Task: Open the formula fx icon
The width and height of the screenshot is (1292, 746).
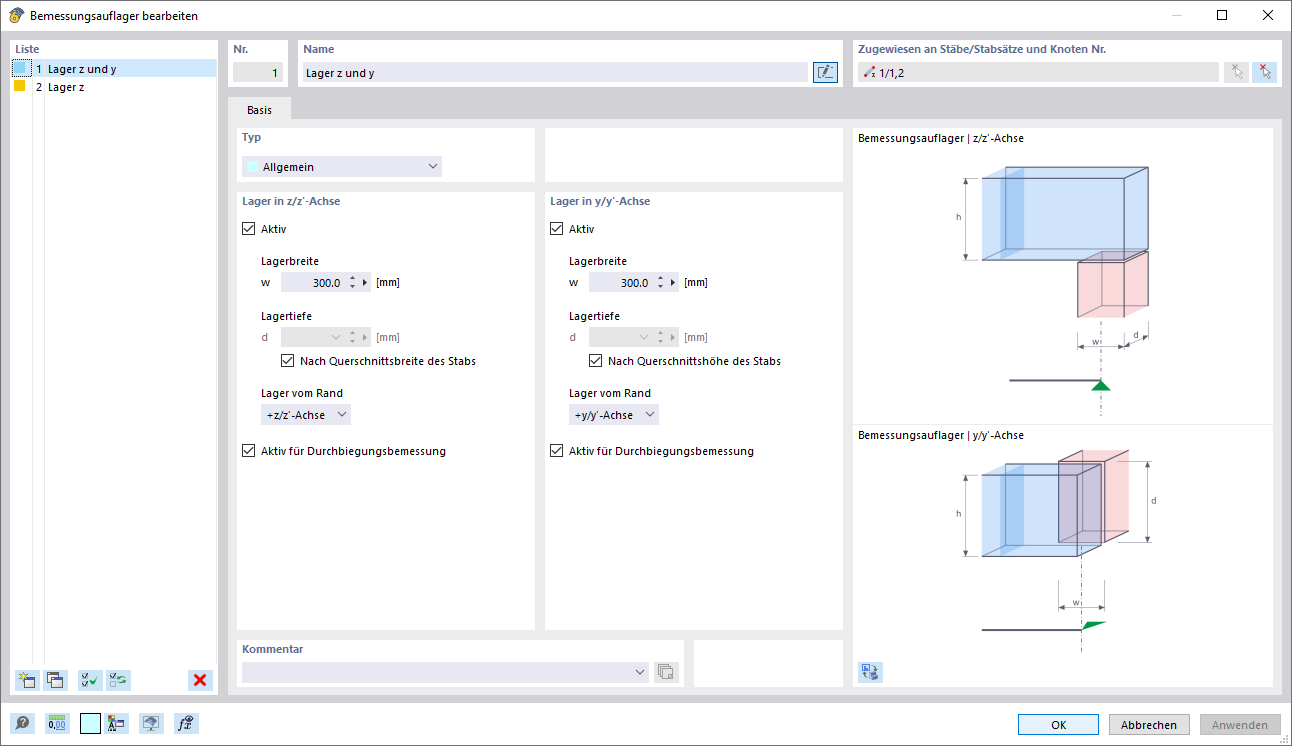Action: (185, 724)
